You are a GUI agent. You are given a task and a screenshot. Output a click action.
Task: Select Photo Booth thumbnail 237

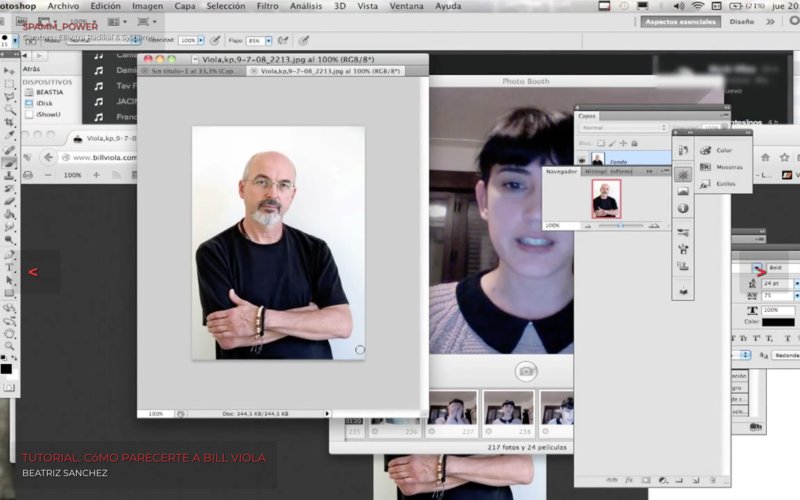coord(453,408)
